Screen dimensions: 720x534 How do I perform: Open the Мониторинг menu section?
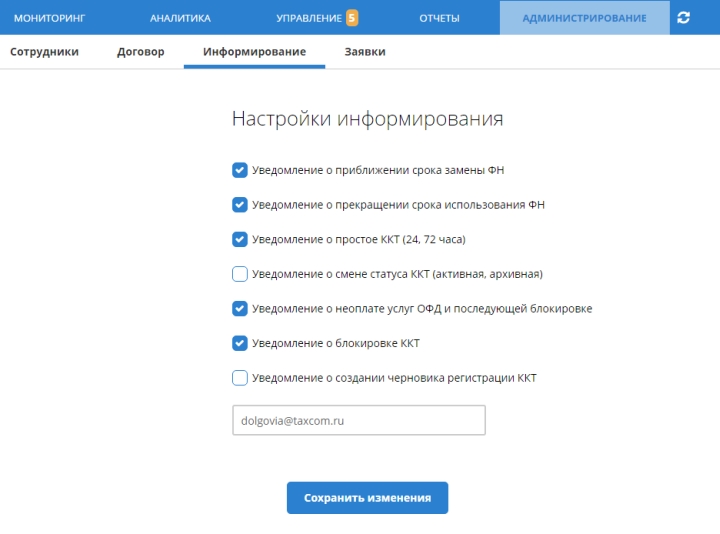(x=50, y=18)
